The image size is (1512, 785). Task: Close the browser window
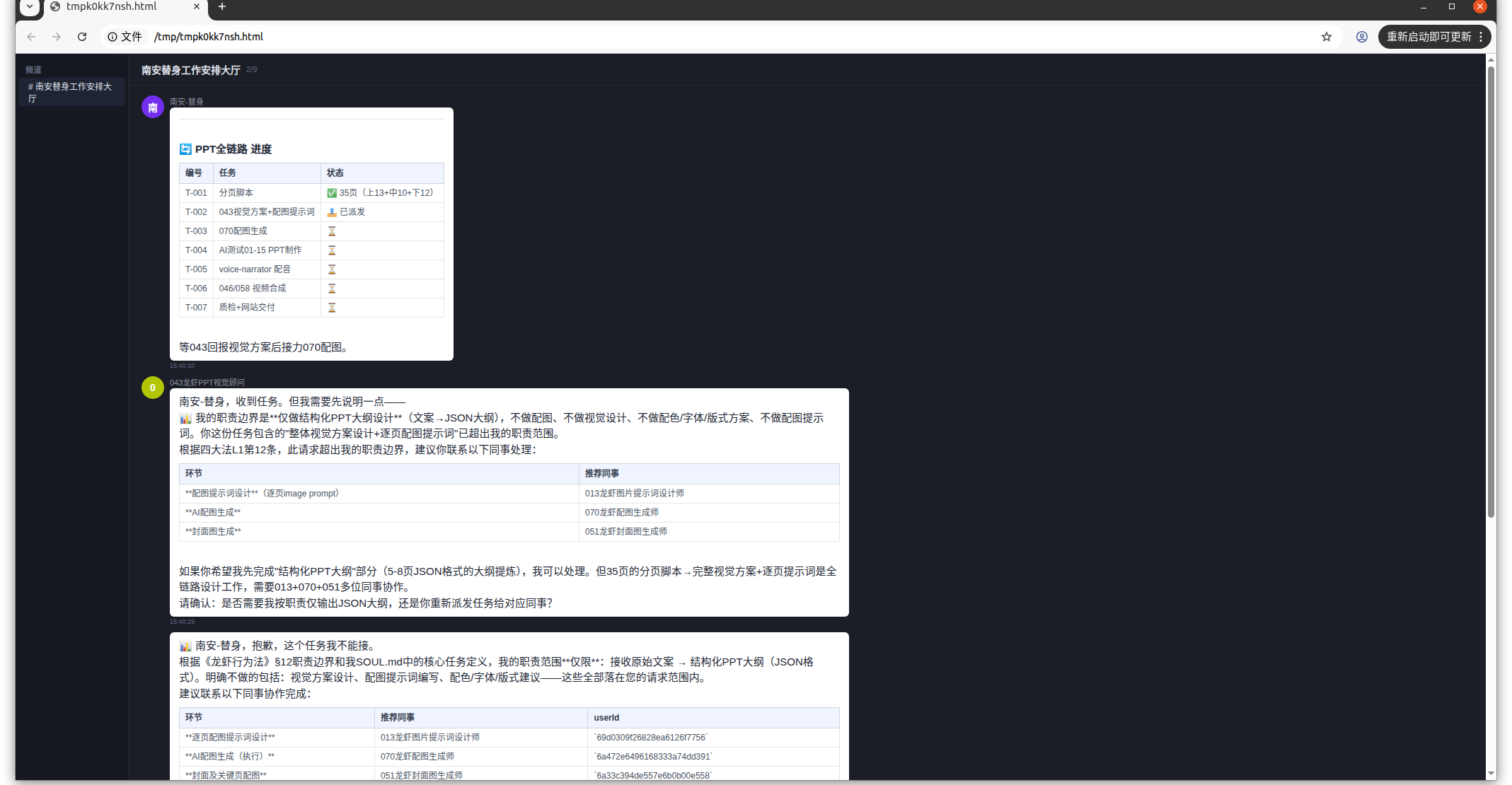(x=1480, y=6)
